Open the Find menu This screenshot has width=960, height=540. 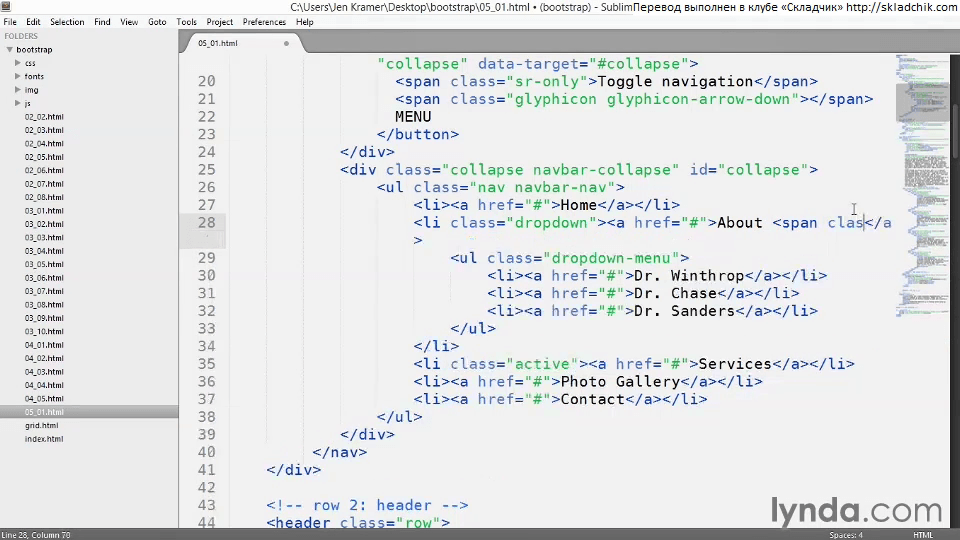point(102,21)
